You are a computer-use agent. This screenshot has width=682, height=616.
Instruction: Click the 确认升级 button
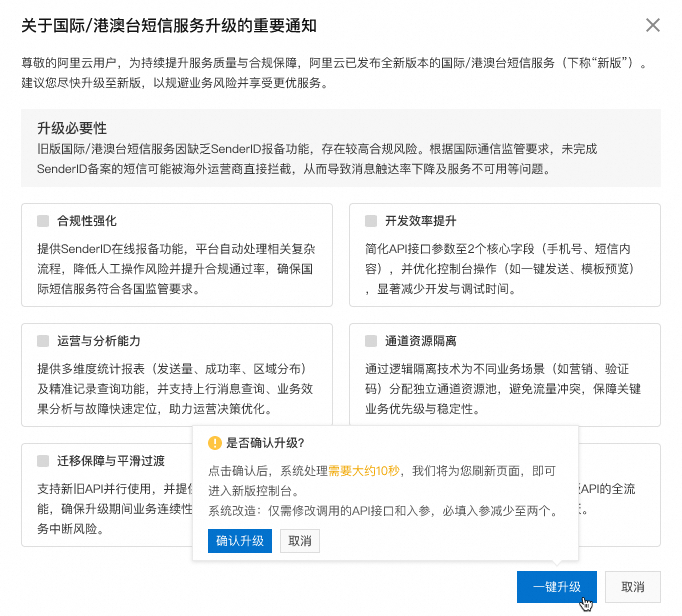(x=240, y=541)
